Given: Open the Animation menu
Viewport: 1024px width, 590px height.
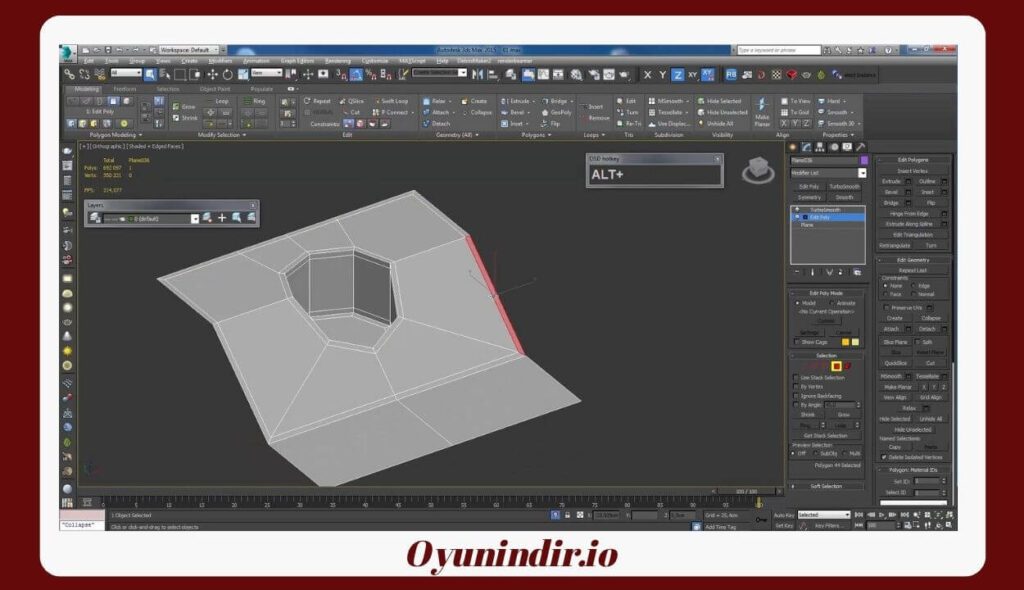Looking at the screenshot, I should (256, 61).
